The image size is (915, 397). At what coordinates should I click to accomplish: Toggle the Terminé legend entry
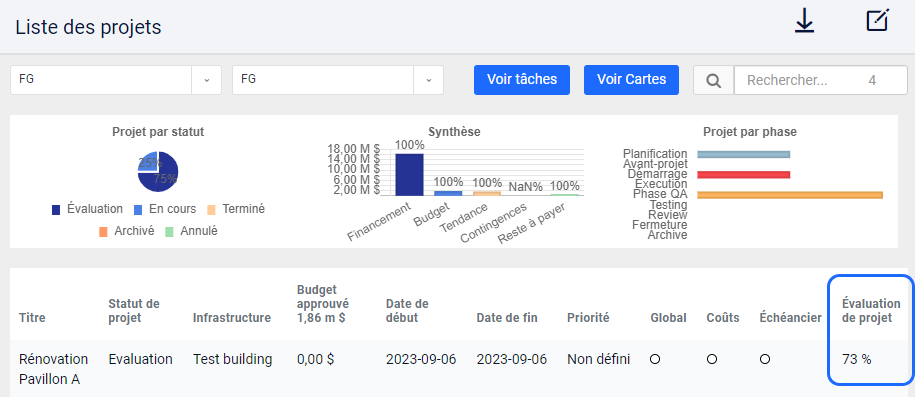click(236, 209)
